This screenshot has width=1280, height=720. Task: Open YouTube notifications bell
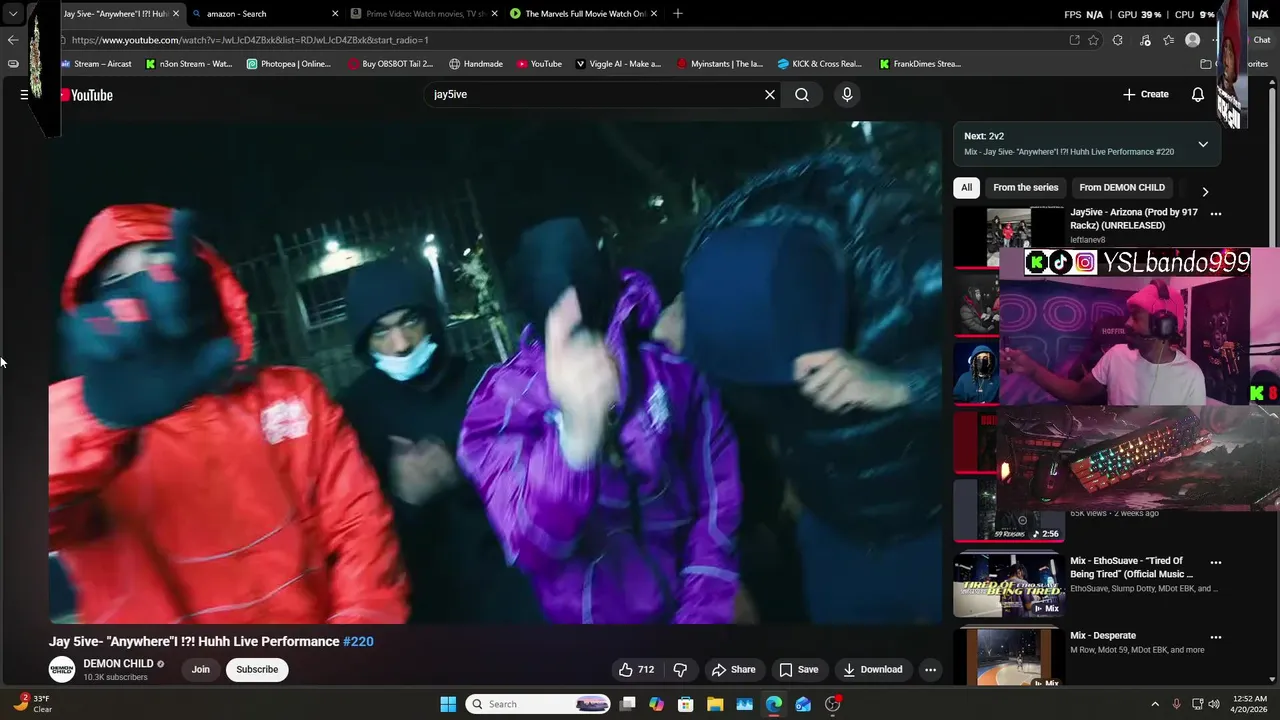click(1198, 94)
